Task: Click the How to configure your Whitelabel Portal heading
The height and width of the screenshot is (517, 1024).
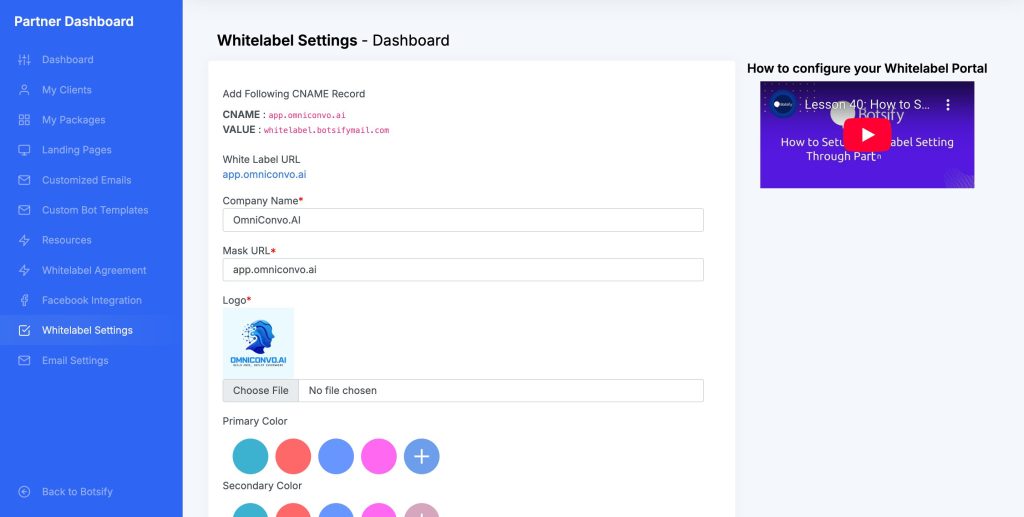Action: tap(867, 69)
